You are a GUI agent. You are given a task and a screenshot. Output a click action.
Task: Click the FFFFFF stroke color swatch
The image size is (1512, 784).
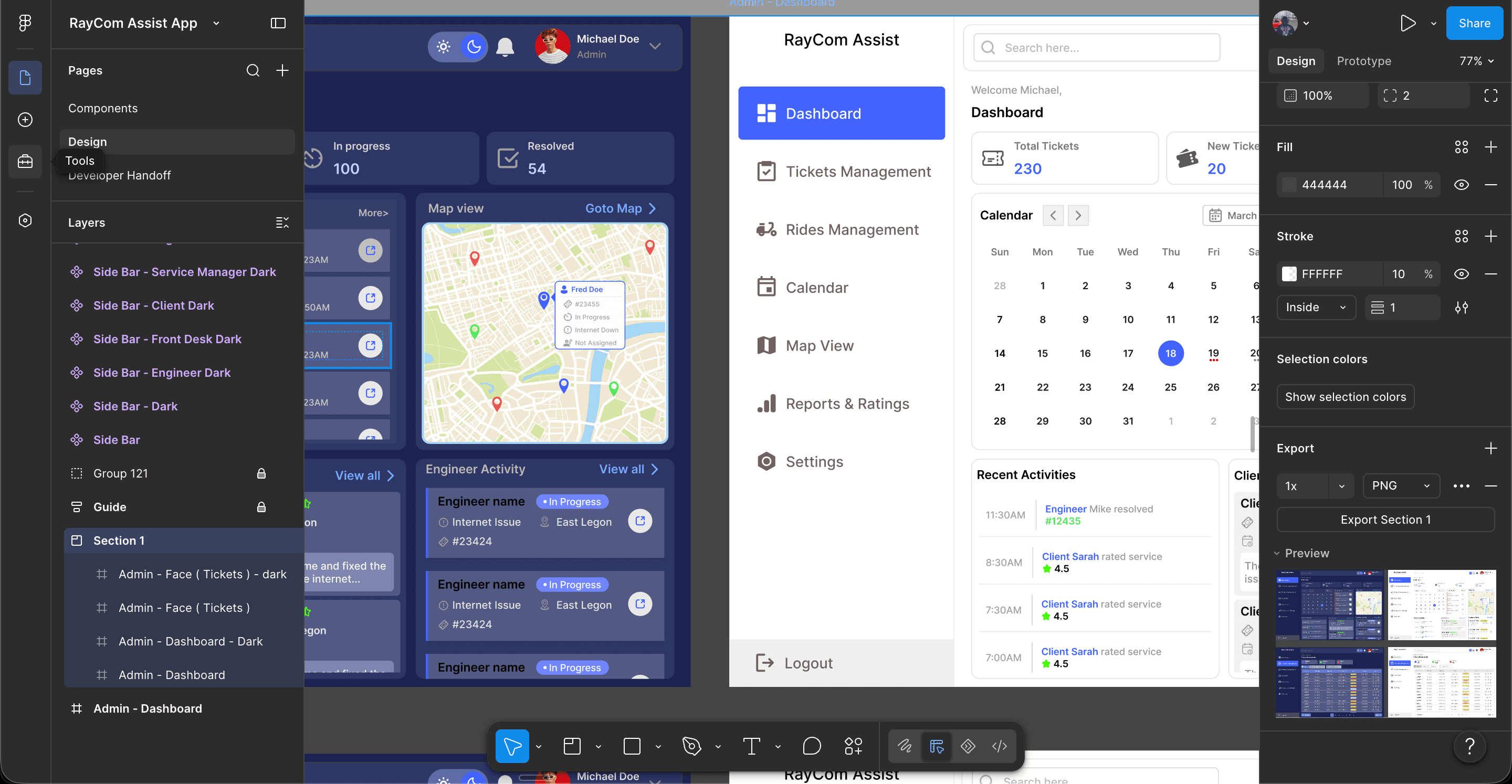click(x=1289, y=274)
